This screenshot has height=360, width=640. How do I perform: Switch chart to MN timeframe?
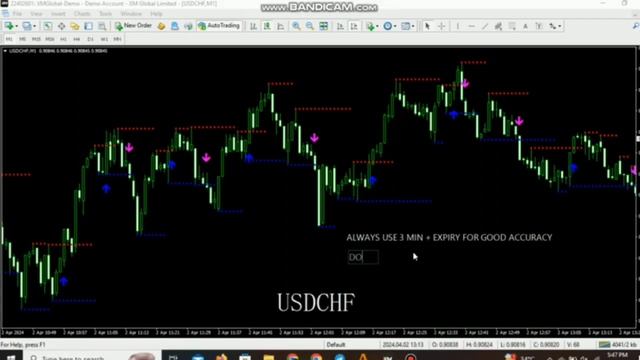click(118, 39)
